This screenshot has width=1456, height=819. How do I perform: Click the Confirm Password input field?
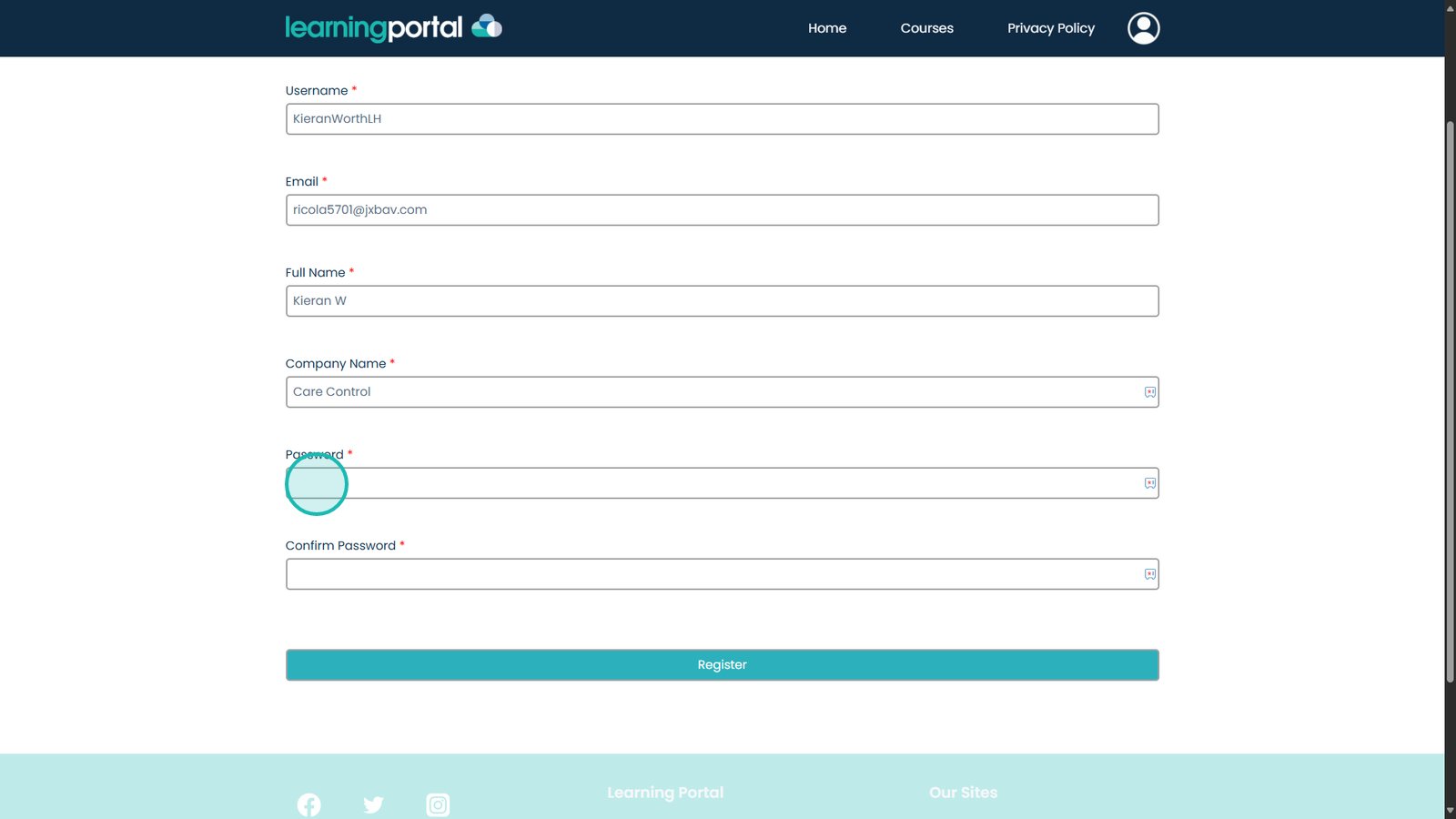(710, 574)
